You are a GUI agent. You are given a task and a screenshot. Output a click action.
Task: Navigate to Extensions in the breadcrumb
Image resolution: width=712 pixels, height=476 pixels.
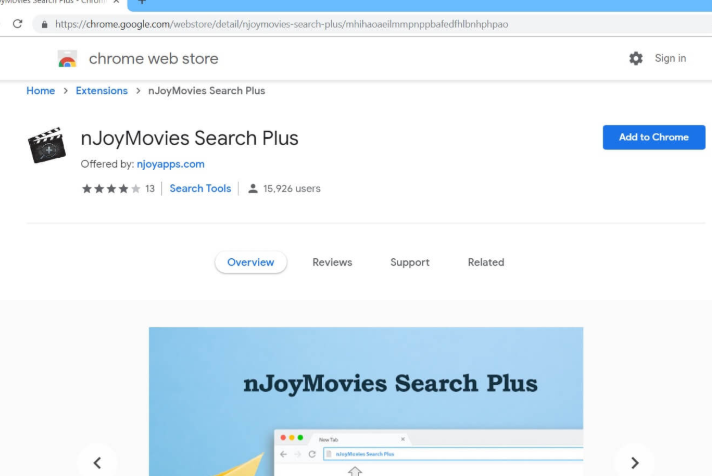point(102,91)
